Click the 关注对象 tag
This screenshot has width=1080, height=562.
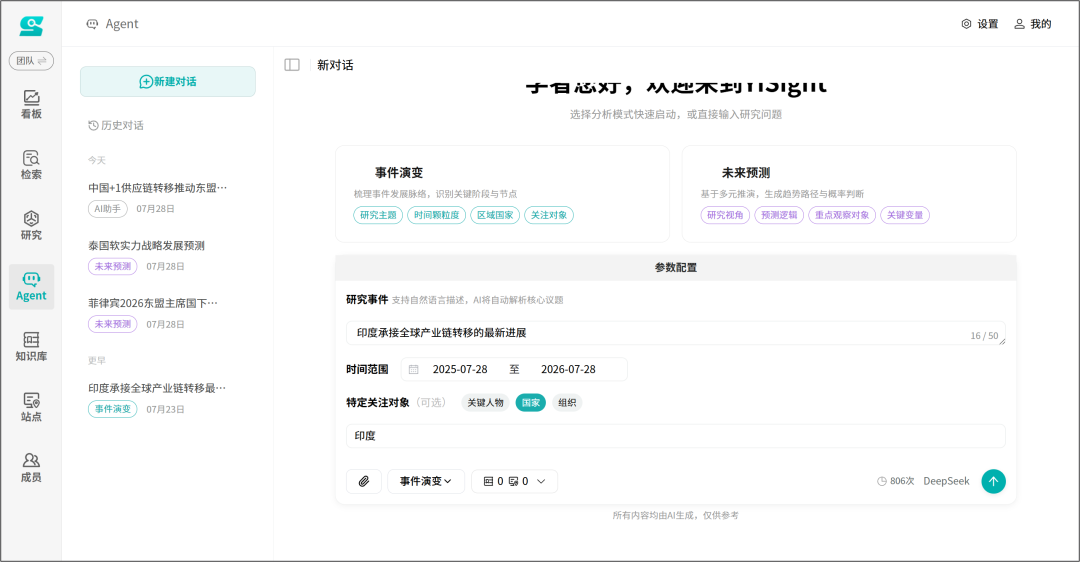tap(549, 215)
